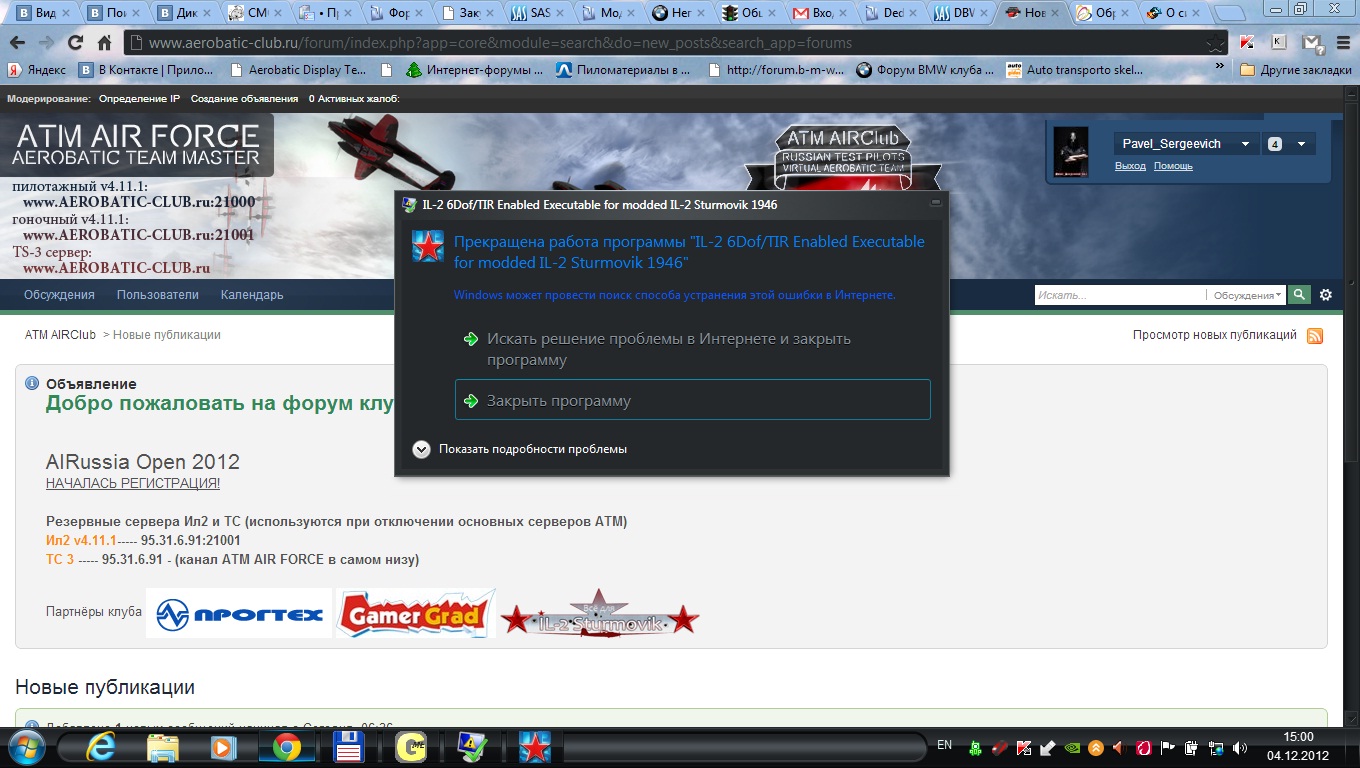
Task: Open Action Center flag tray icon
Action: point(1168,748)
